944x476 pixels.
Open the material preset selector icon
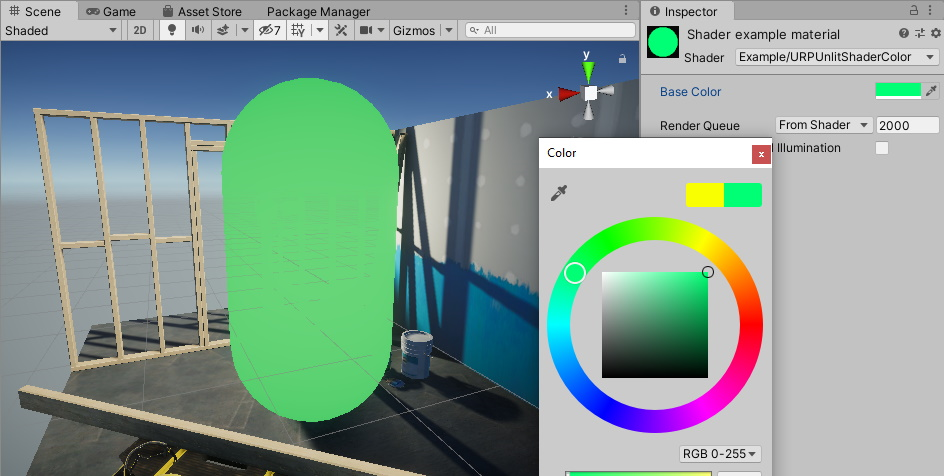click(x=919, y=33)
